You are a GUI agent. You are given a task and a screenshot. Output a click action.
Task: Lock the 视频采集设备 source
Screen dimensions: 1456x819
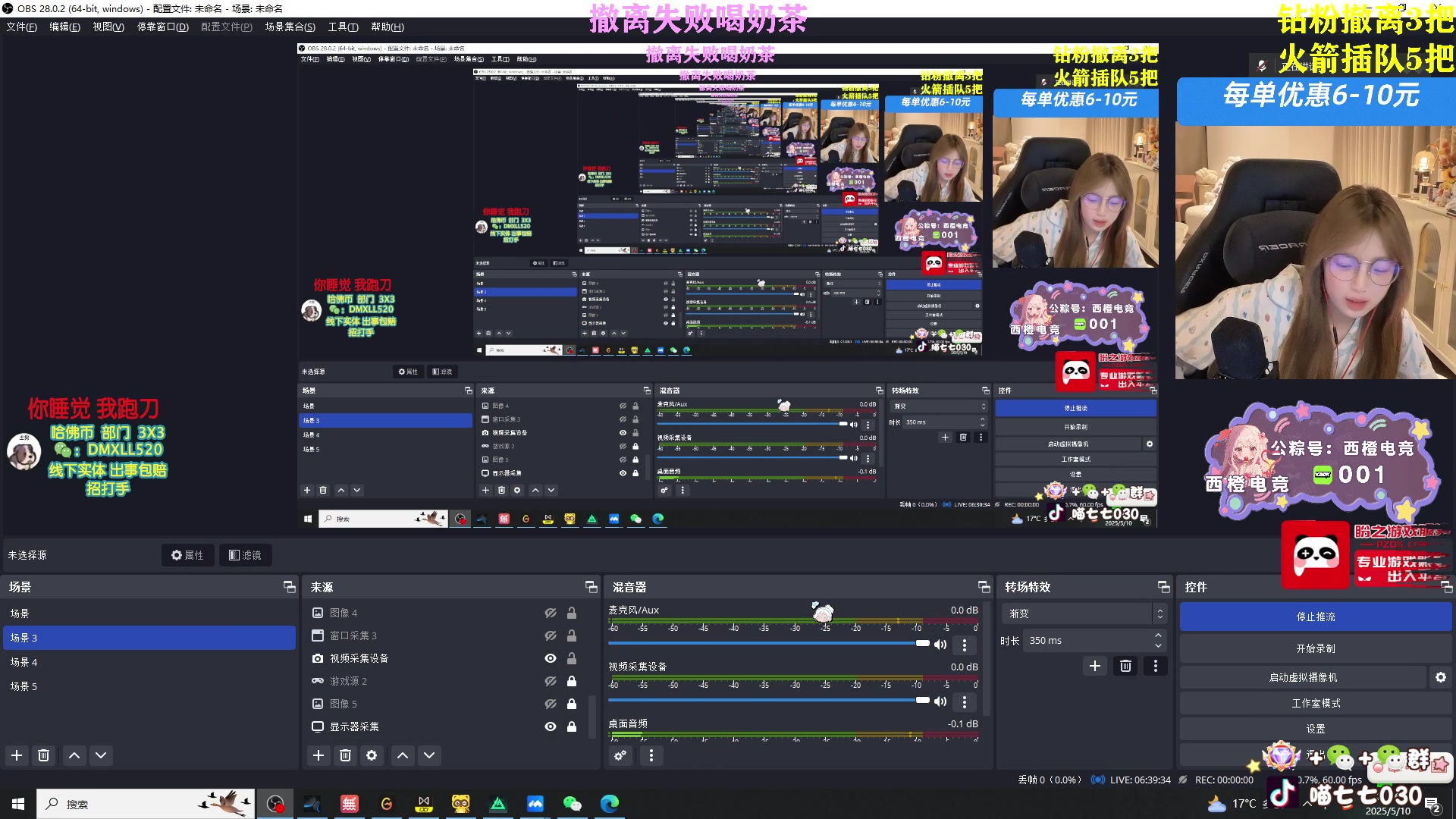click(572, 658)
